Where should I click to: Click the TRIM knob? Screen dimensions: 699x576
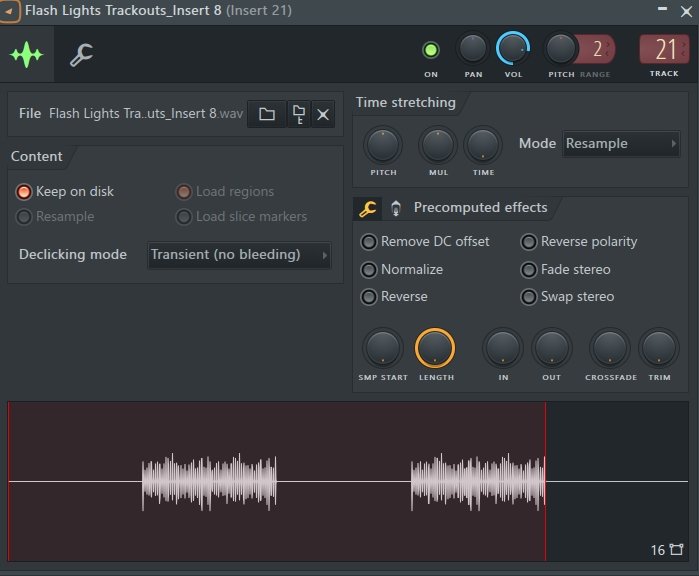coord(659,348)
